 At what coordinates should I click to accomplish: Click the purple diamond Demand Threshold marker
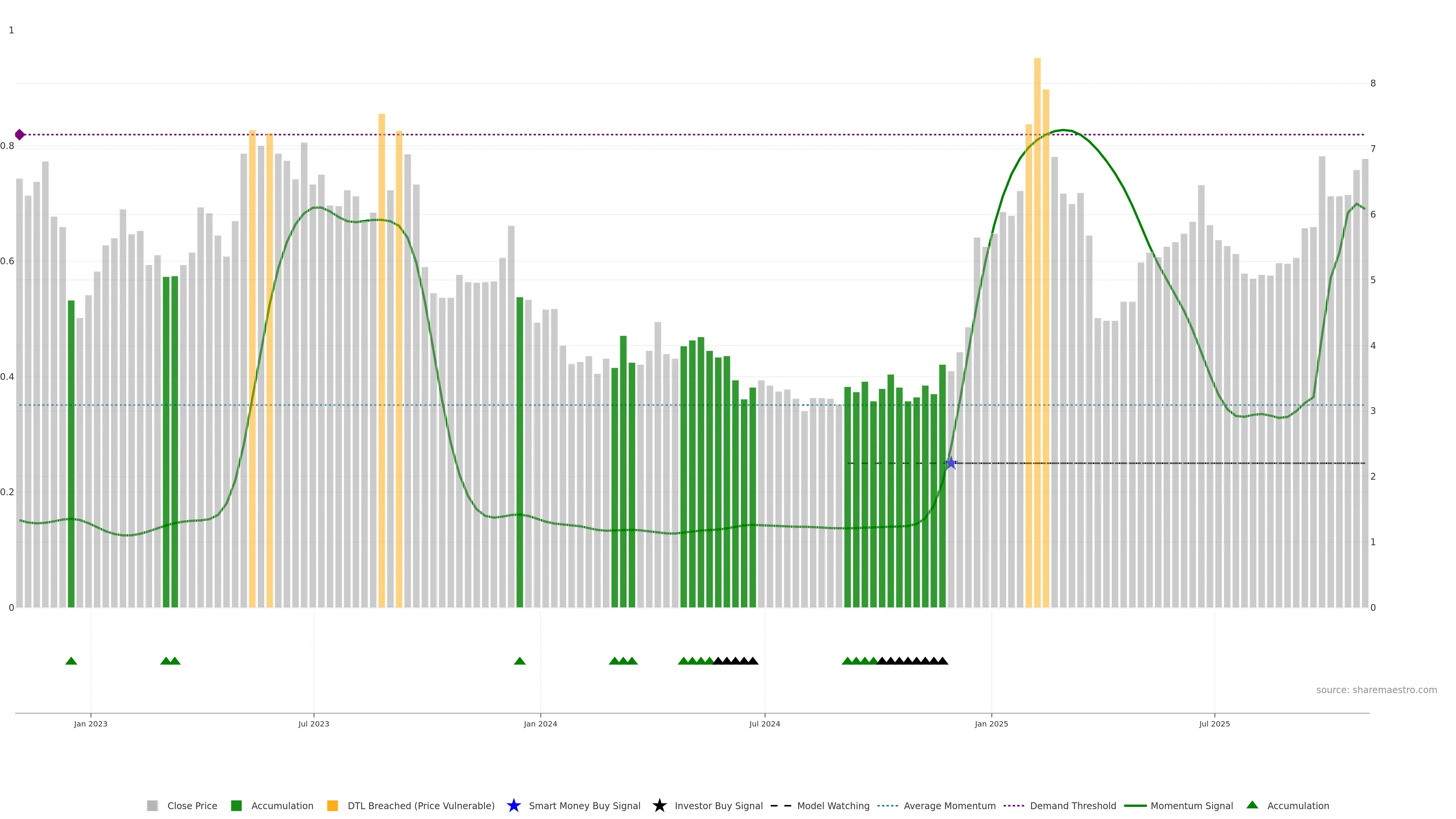(20, 135)
